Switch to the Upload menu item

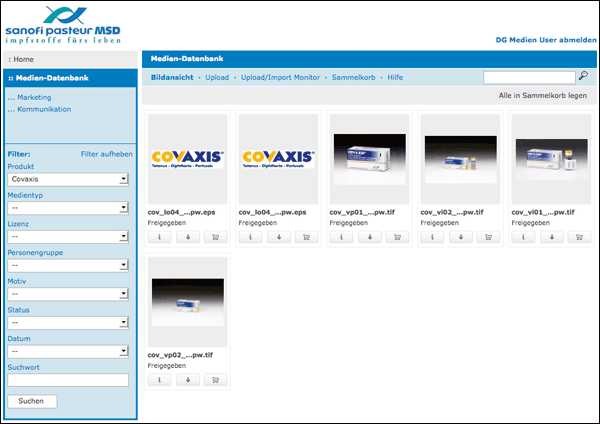(x=217, y=77)
